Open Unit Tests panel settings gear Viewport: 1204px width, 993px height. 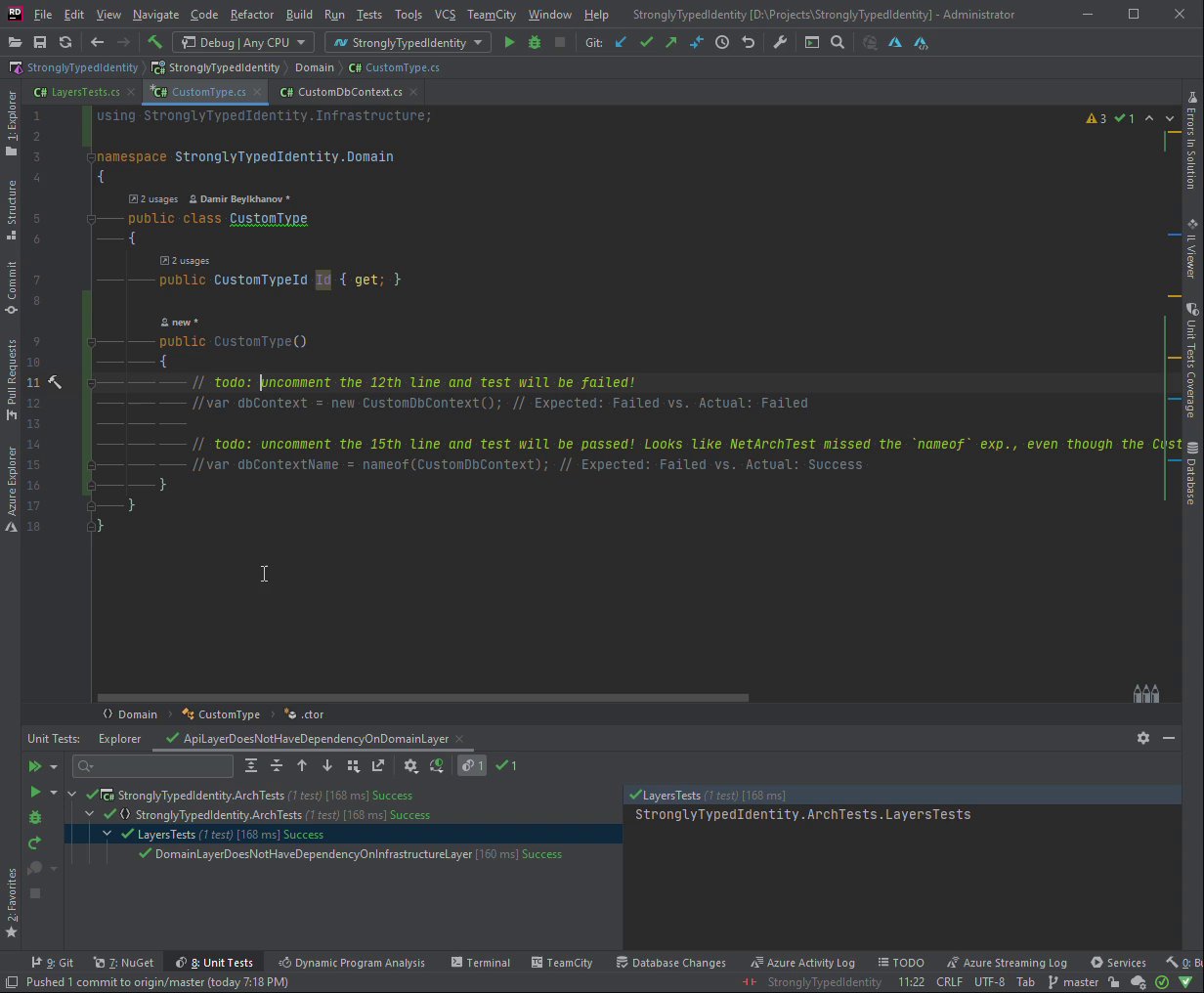point(1143,738)
